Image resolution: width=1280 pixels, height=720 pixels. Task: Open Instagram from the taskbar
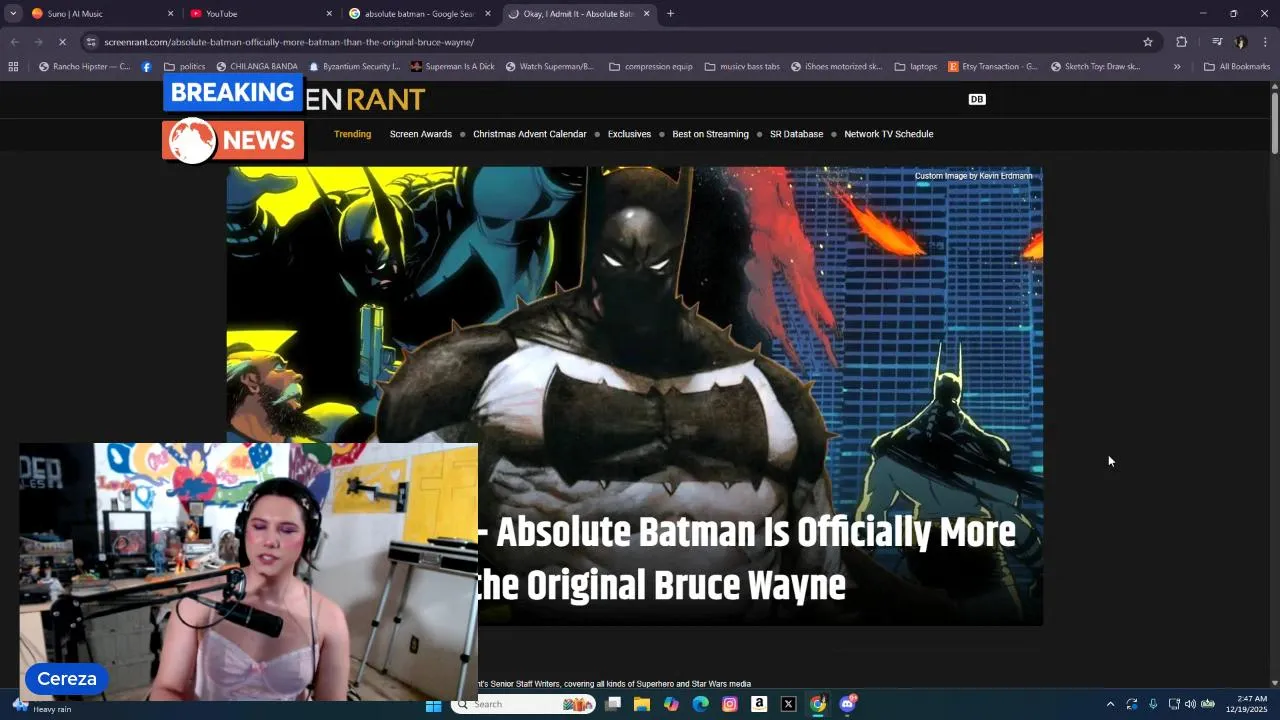pyautogui.click(x=730, y=704)
